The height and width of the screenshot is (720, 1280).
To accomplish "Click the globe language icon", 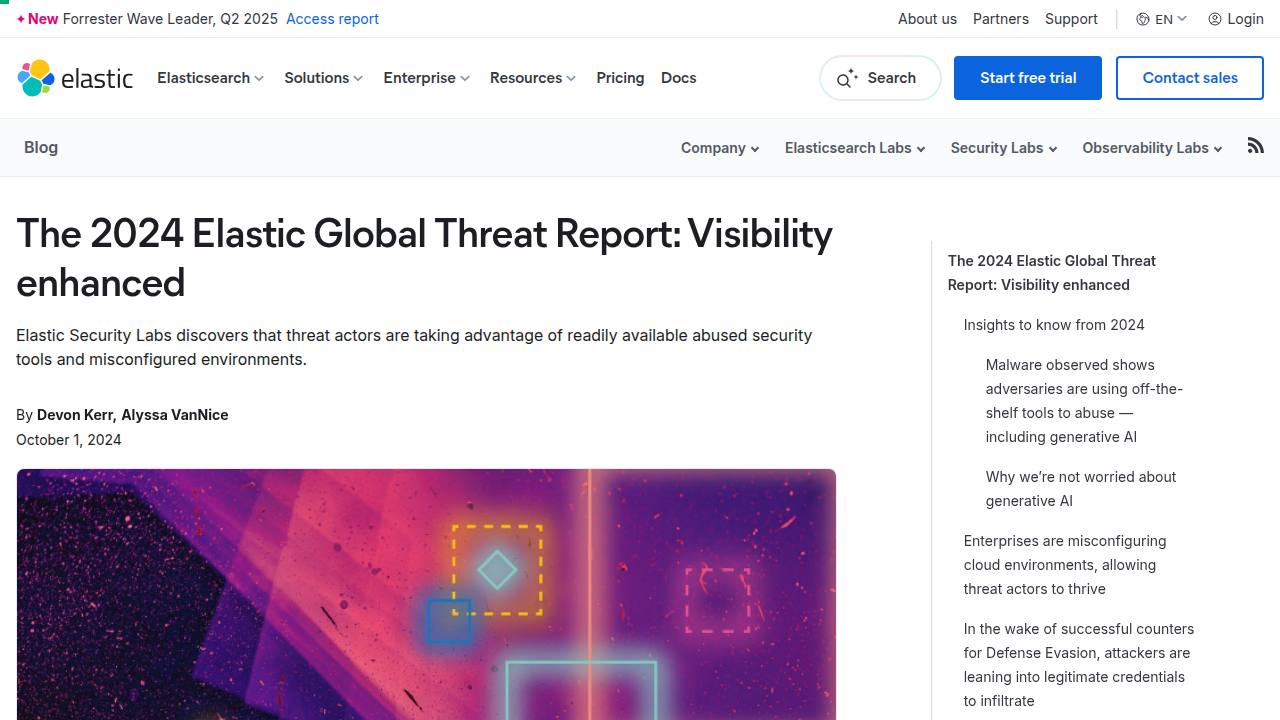I will pyautogui.click(x=1143, y=19).
